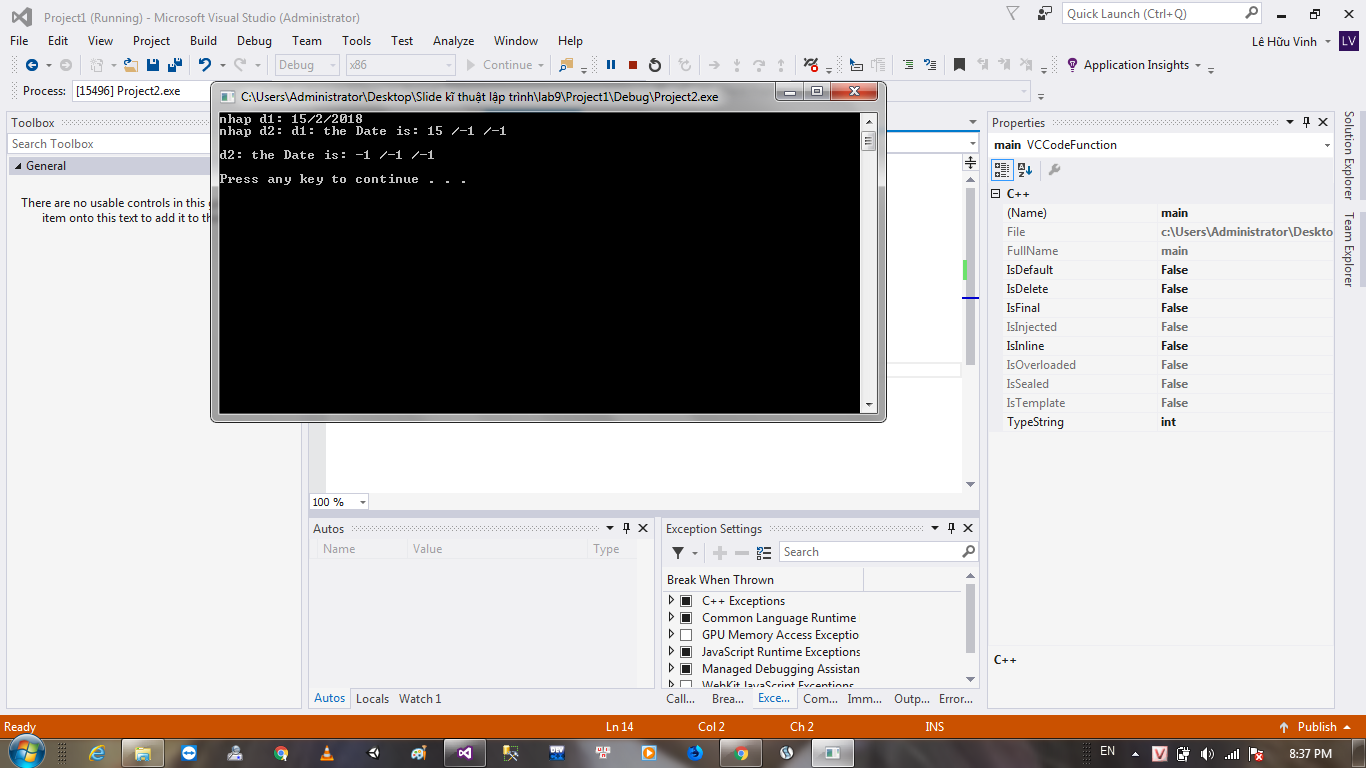Sort properties alphabetically in the Properties panel
Viewport: 1366px width, 768px height.
point(1025,170)
